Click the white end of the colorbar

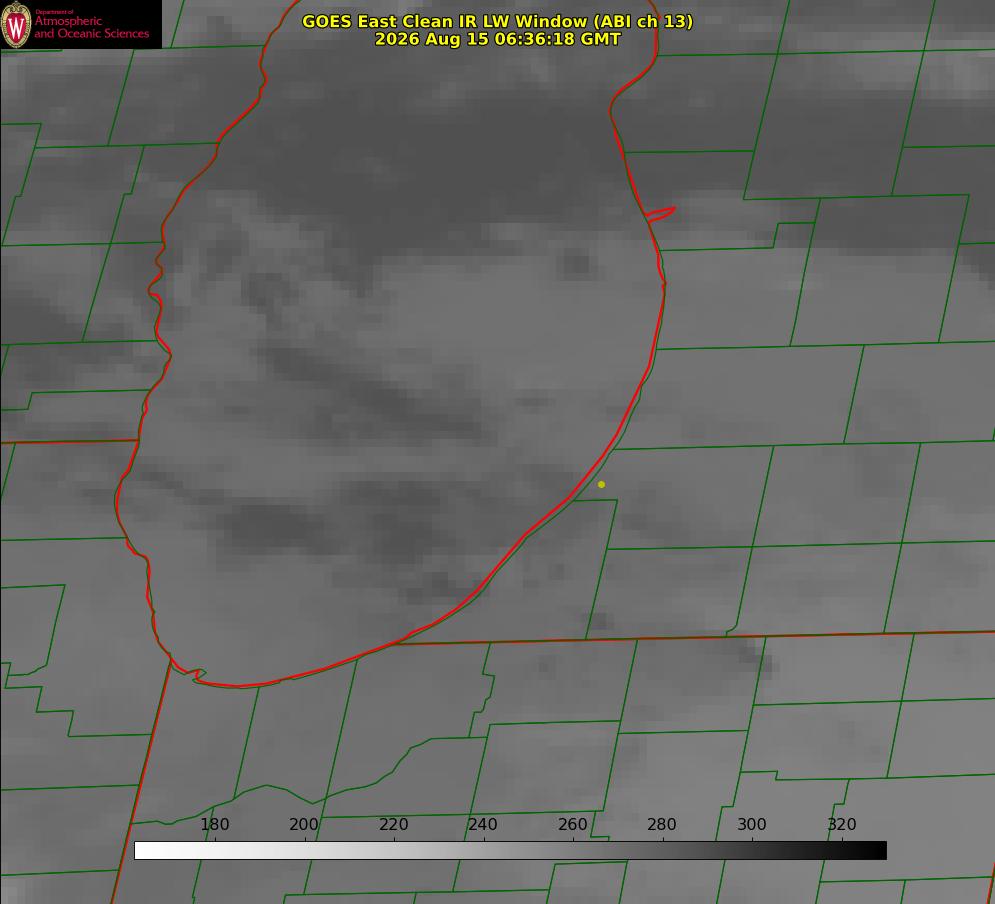click(x=147, y=850)
